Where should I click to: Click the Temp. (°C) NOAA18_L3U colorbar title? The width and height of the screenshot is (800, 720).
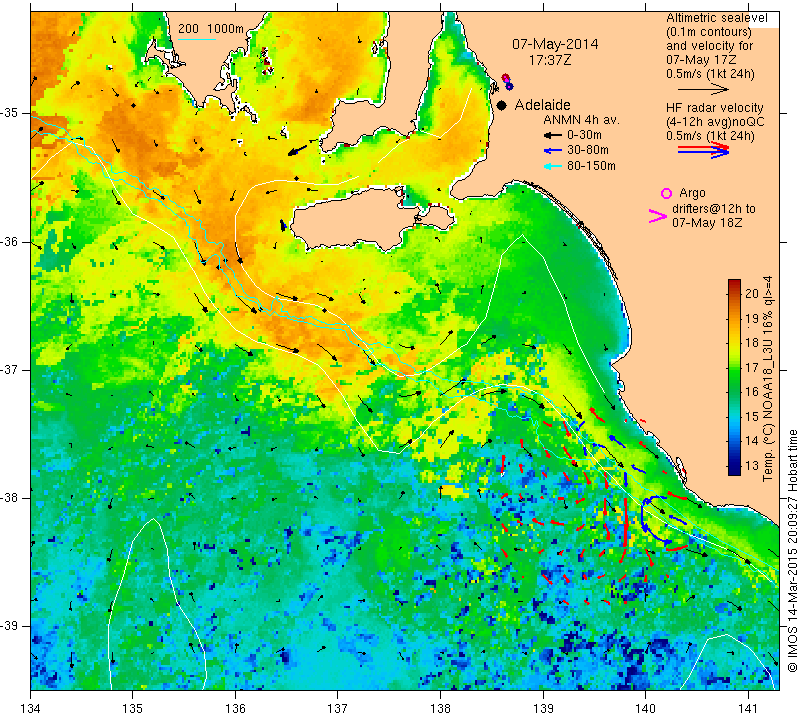768,378
